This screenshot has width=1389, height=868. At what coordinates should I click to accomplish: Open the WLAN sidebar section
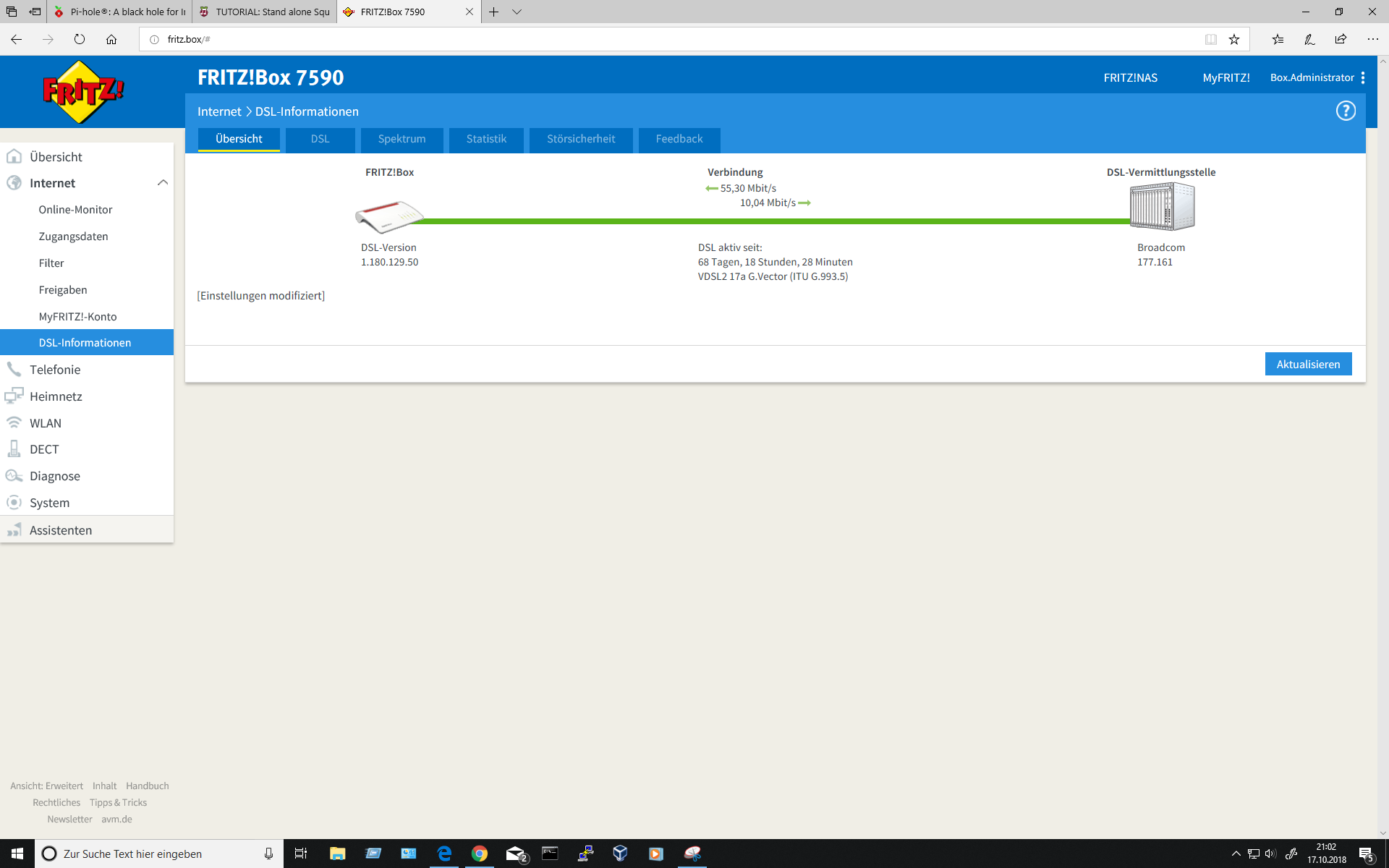pos(45,423)
